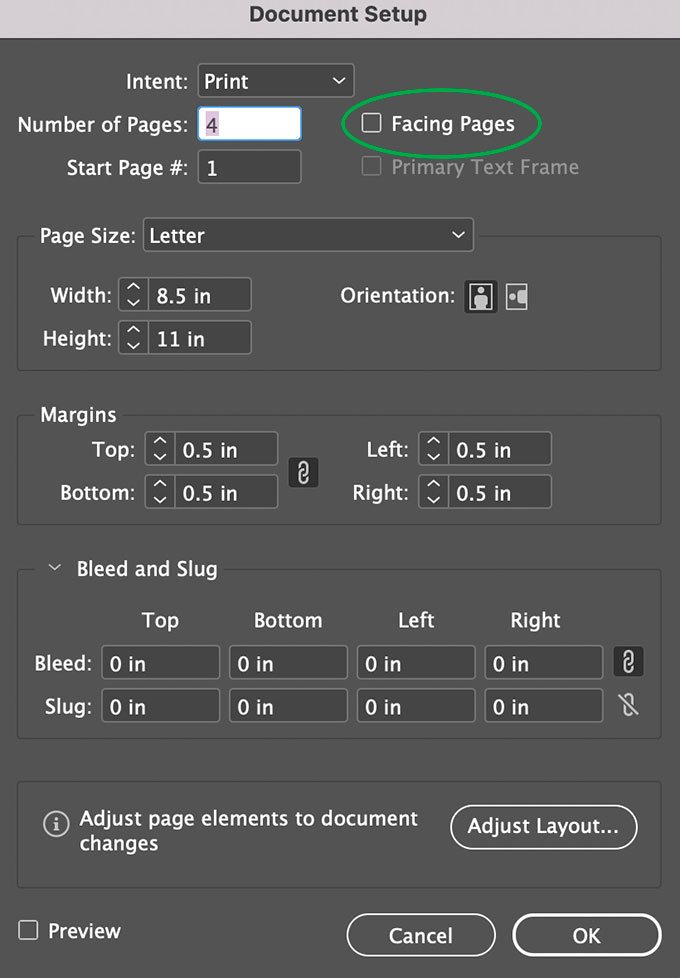Open the Intent dropdown
680x978 pixels.
point(276,81)
